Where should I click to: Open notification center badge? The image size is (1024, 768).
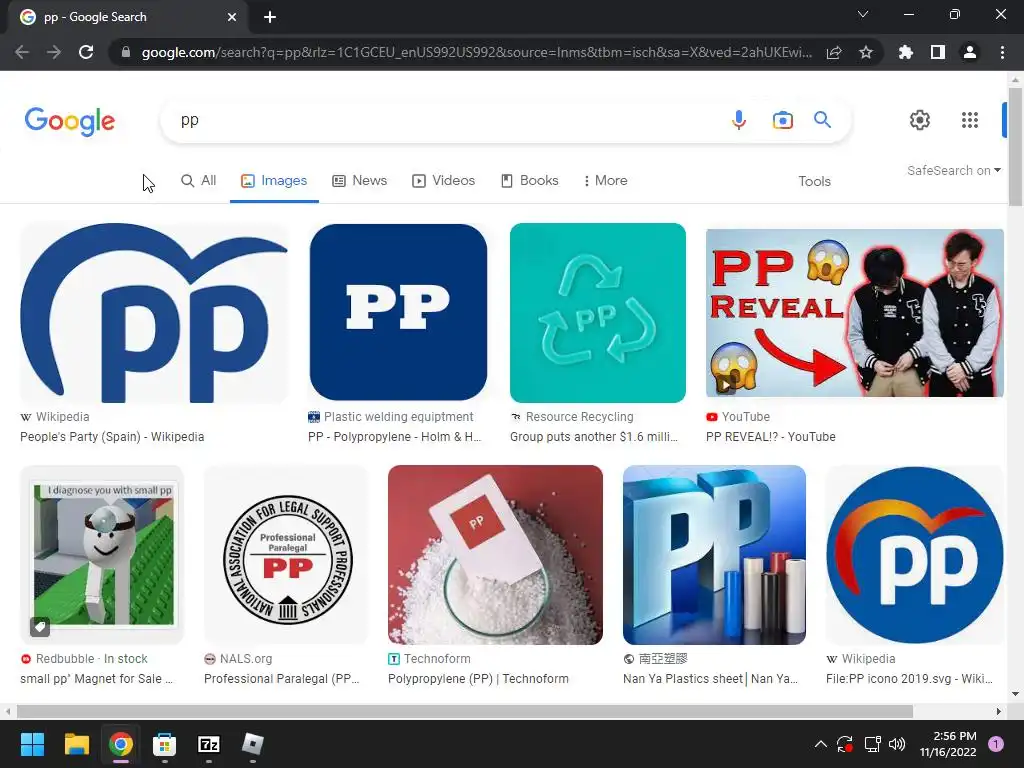pos(995,744)
